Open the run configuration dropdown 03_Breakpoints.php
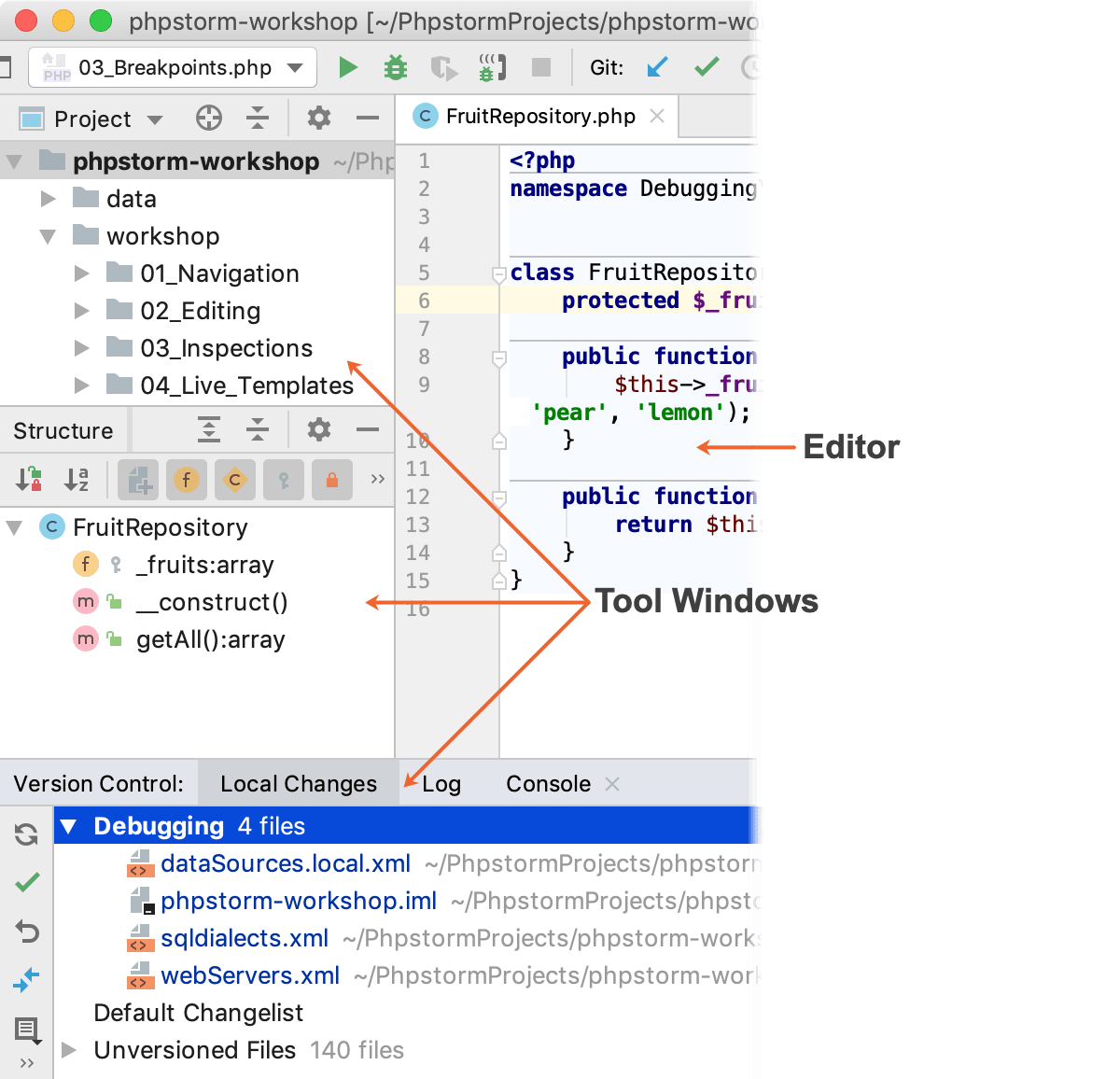 click(173, 68)
